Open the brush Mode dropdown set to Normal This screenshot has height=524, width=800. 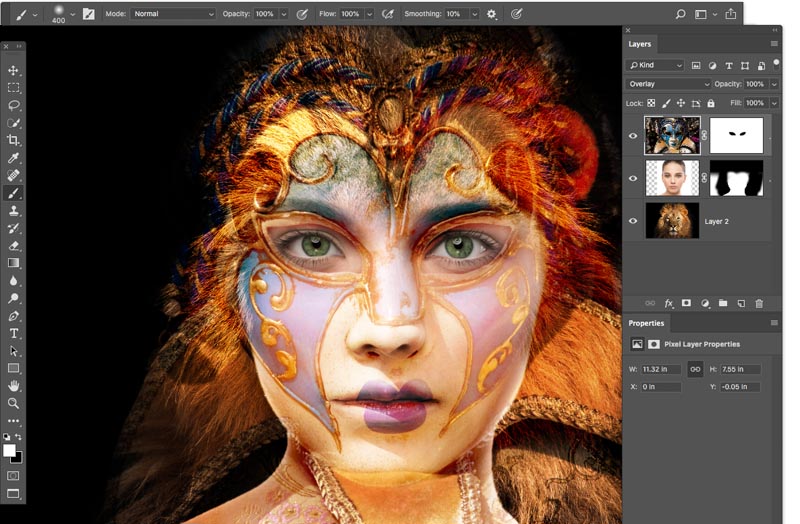[173, 14]
